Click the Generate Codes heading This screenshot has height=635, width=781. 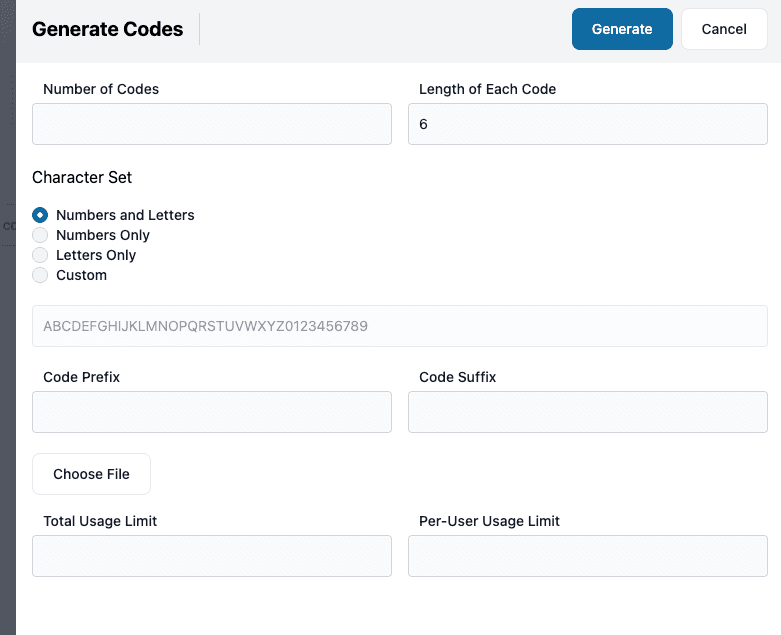click(x=108, y=29)
